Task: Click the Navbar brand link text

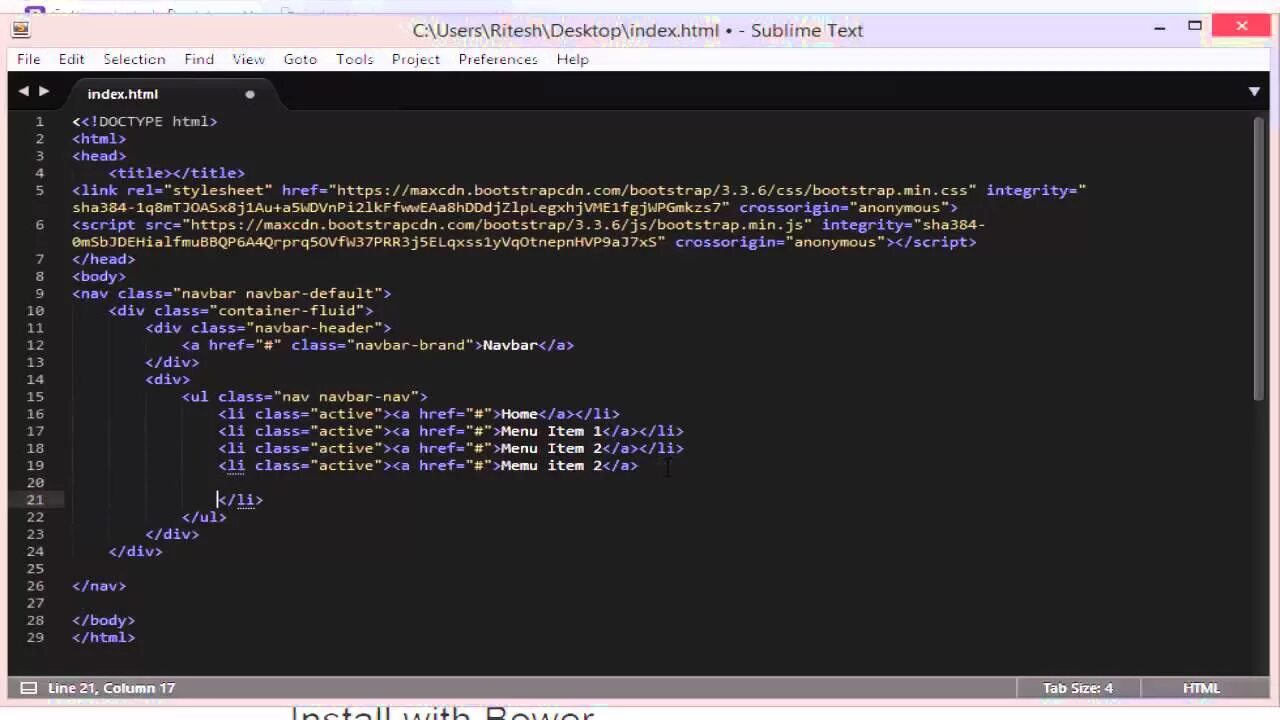Action: click(x=510, y=345)
